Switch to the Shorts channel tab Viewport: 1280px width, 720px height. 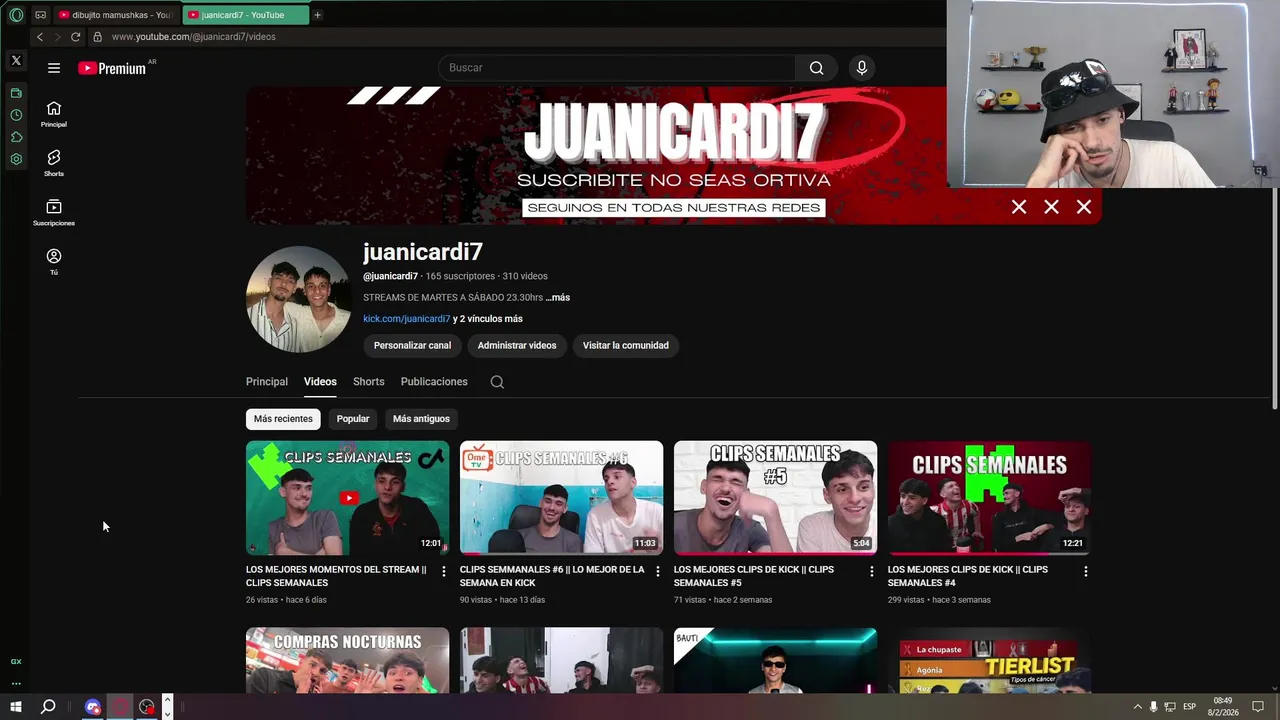(368, 382)
